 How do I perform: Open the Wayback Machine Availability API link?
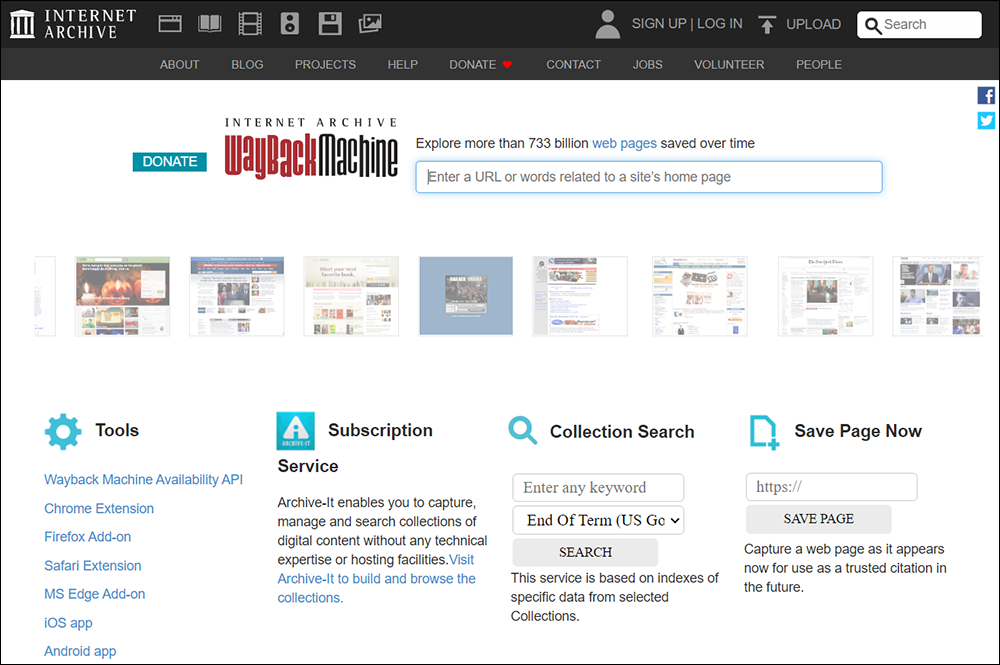[x=143, y=479]
